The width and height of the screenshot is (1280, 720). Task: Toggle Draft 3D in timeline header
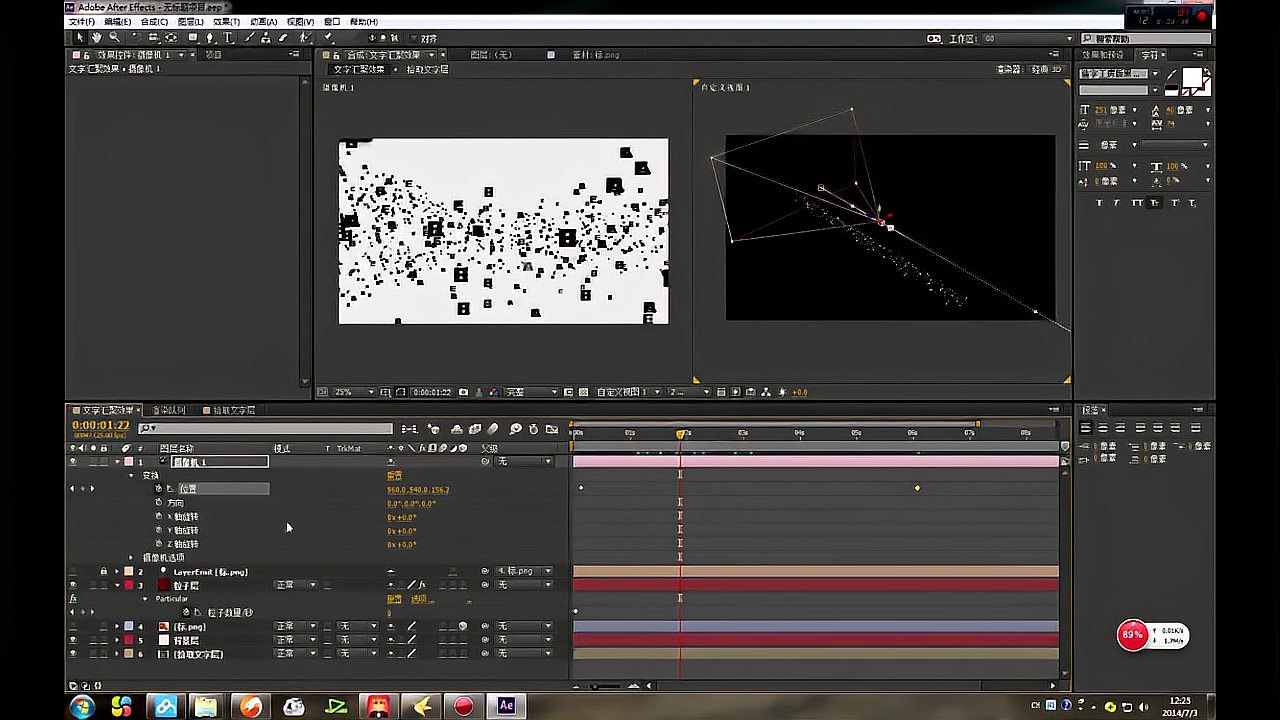point(434,428)
